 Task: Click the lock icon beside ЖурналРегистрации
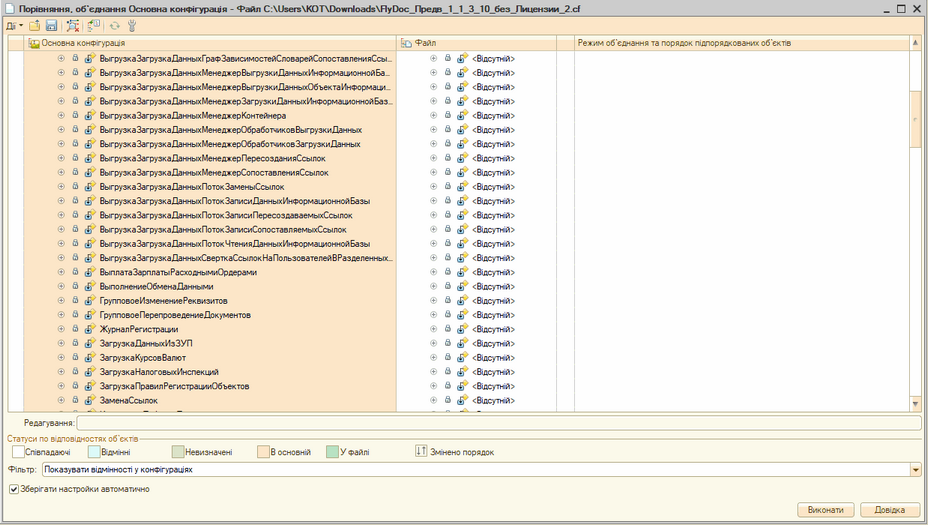click(x=75, y=329)
